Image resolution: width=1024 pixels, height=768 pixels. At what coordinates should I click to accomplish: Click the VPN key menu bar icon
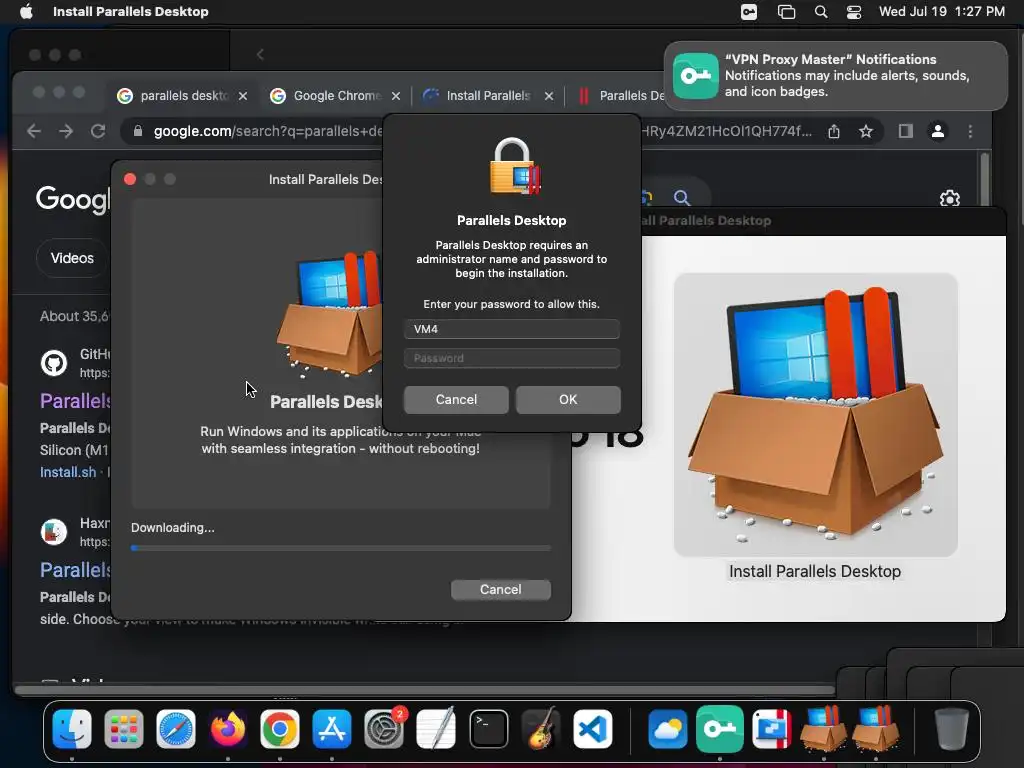coord(749,12)
